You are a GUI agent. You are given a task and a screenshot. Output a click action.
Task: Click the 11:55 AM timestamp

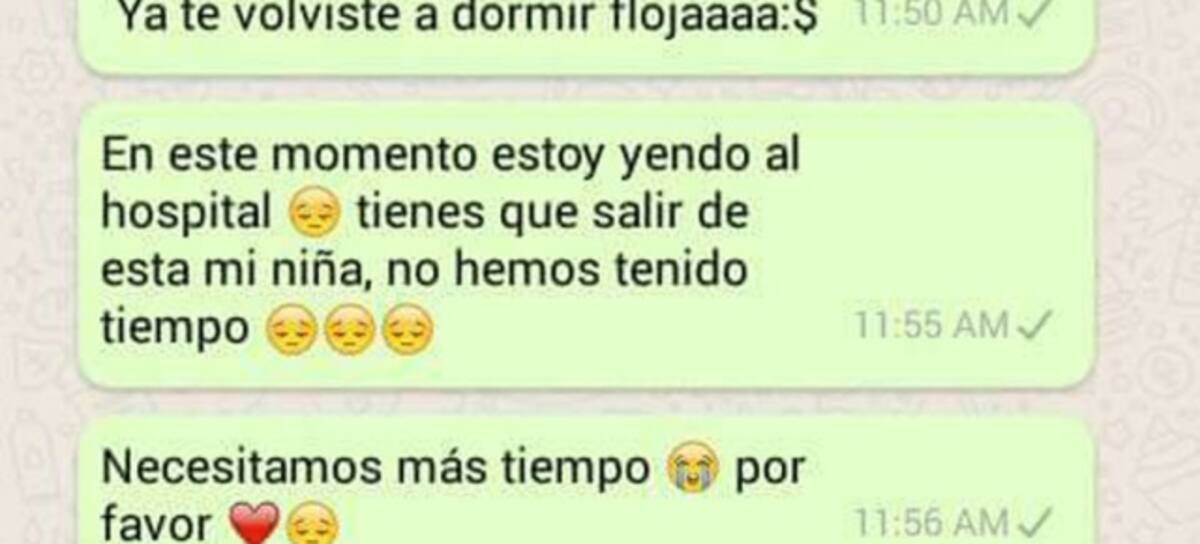pyautogui.click(x=934, y=324)
